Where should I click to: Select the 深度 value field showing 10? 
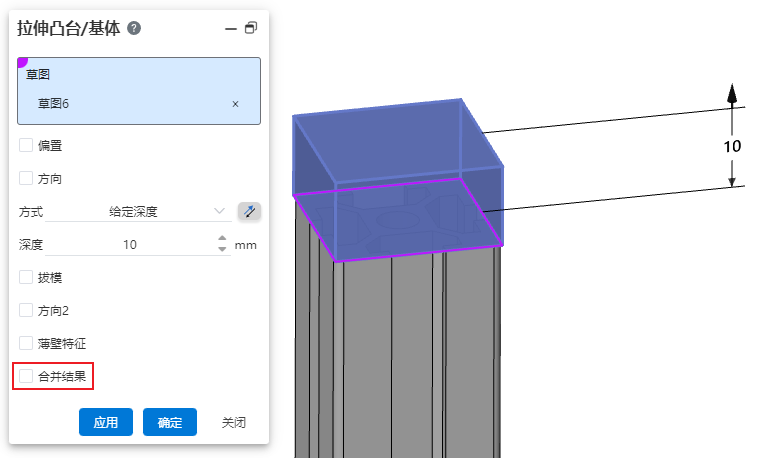tap(130, 245)
